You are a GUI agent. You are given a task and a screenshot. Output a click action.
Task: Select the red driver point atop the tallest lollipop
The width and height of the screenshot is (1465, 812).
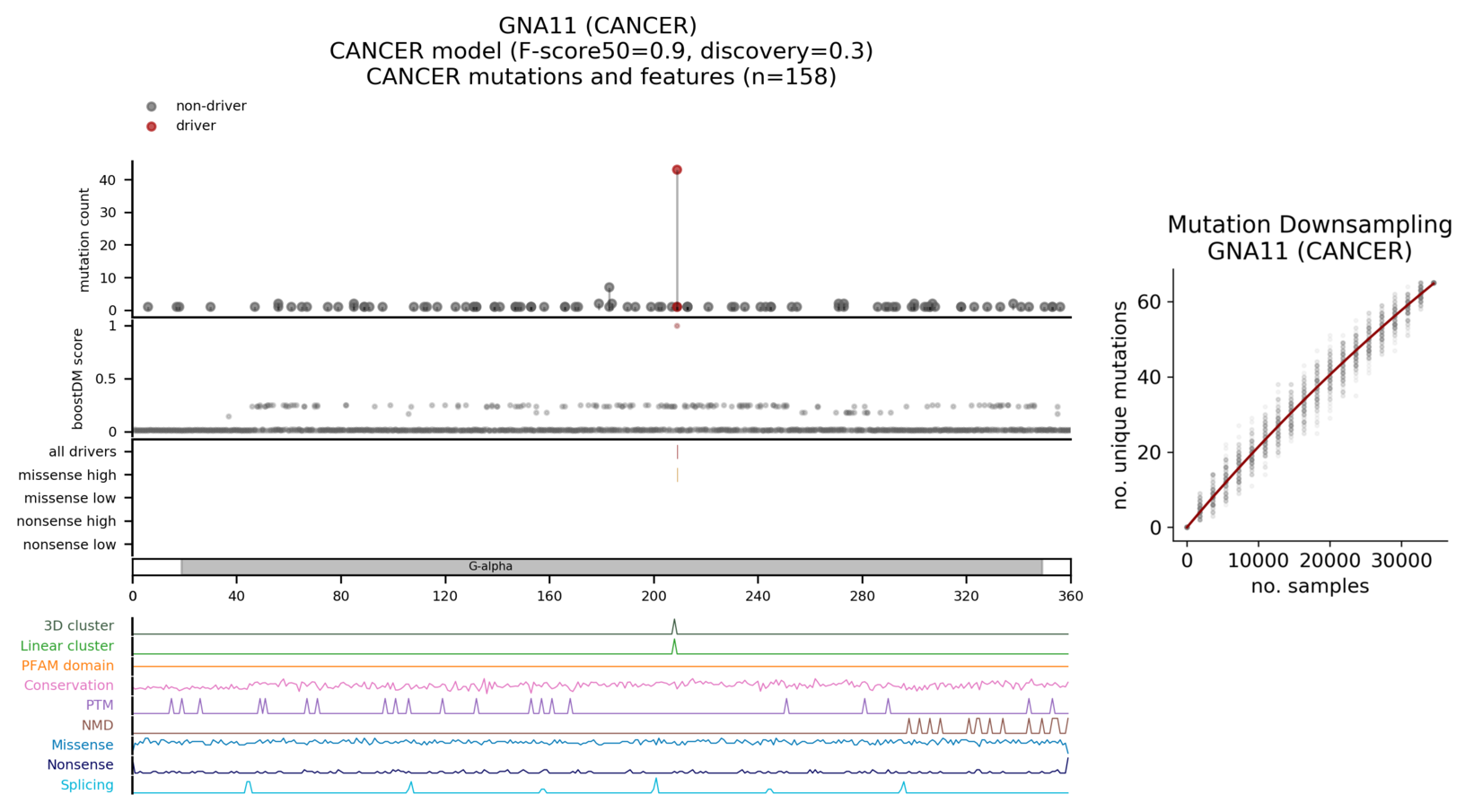pos(677,170)
